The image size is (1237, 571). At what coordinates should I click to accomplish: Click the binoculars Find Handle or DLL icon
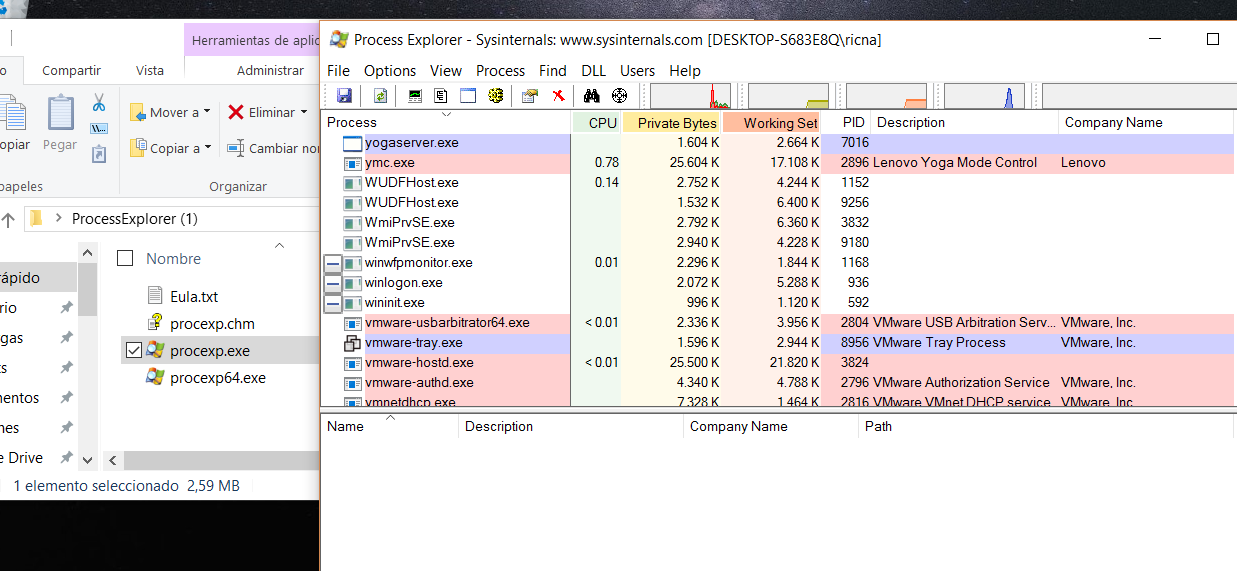pyautogui.click(x=591, y=96)
